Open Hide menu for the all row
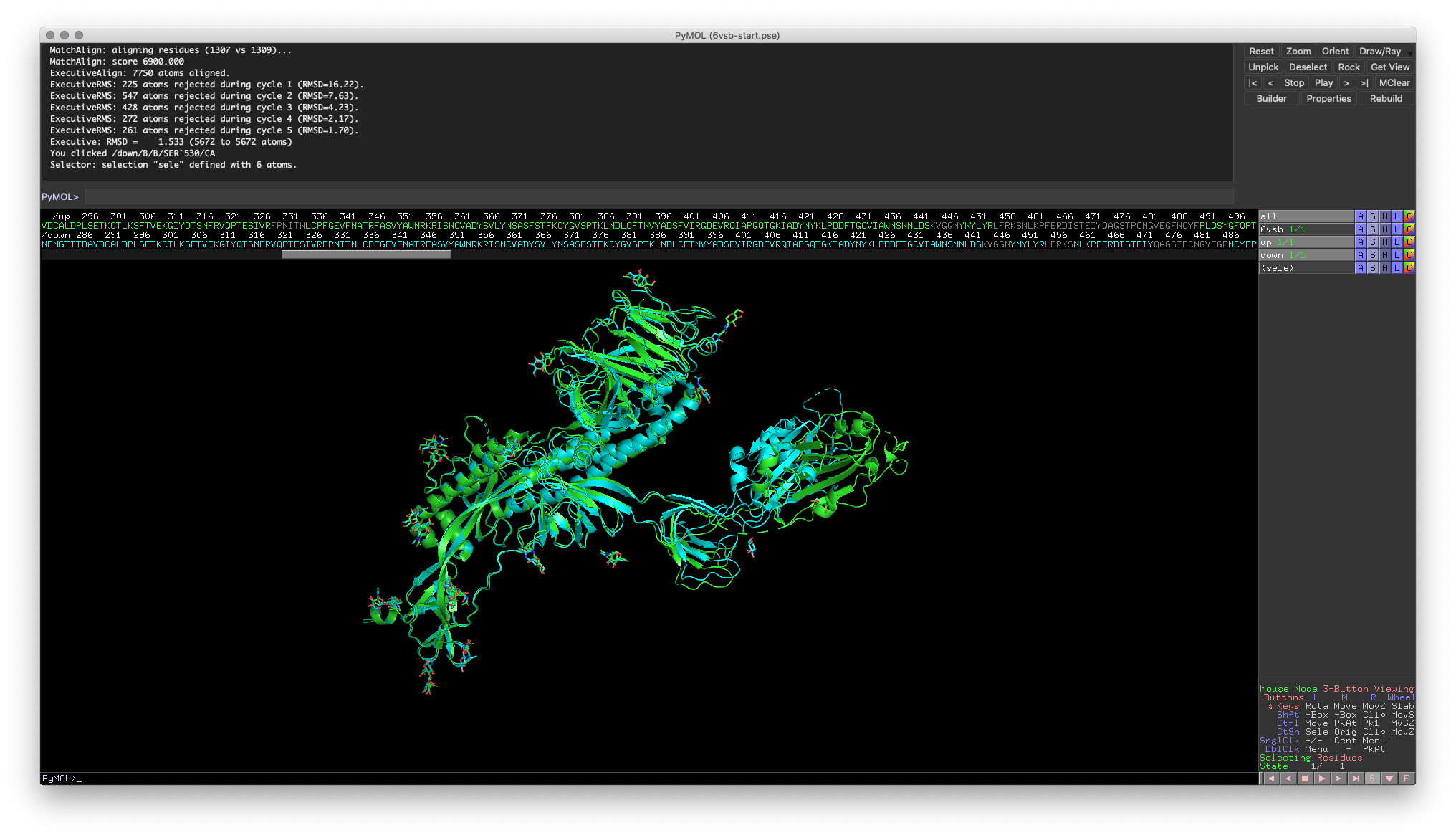This screenshot has height=838, width=1456. click(1384, 216)
